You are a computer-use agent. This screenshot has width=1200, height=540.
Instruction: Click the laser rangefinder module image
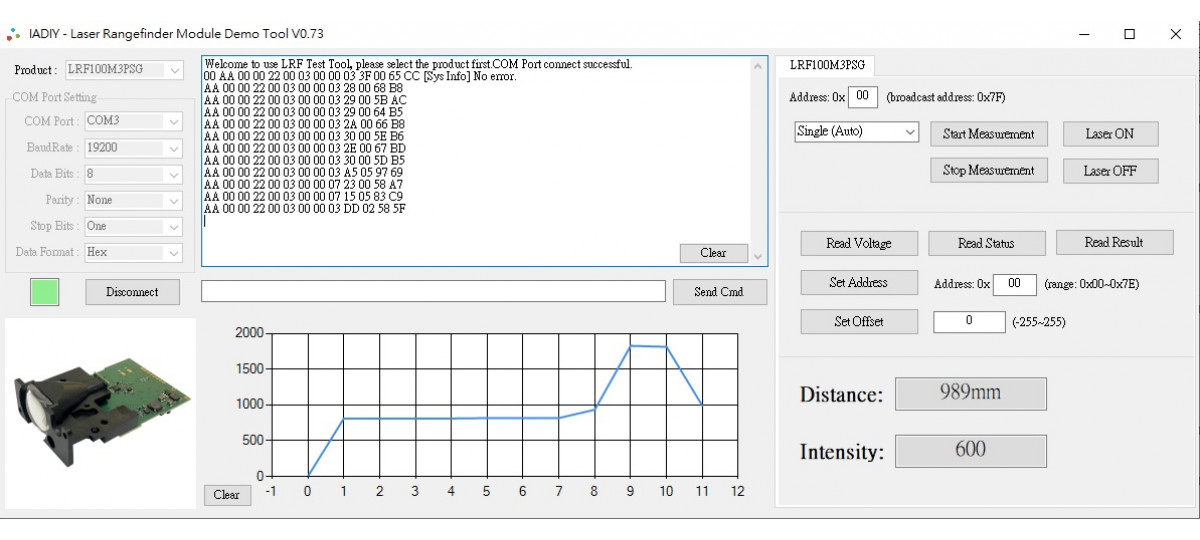tap(100, 411)
